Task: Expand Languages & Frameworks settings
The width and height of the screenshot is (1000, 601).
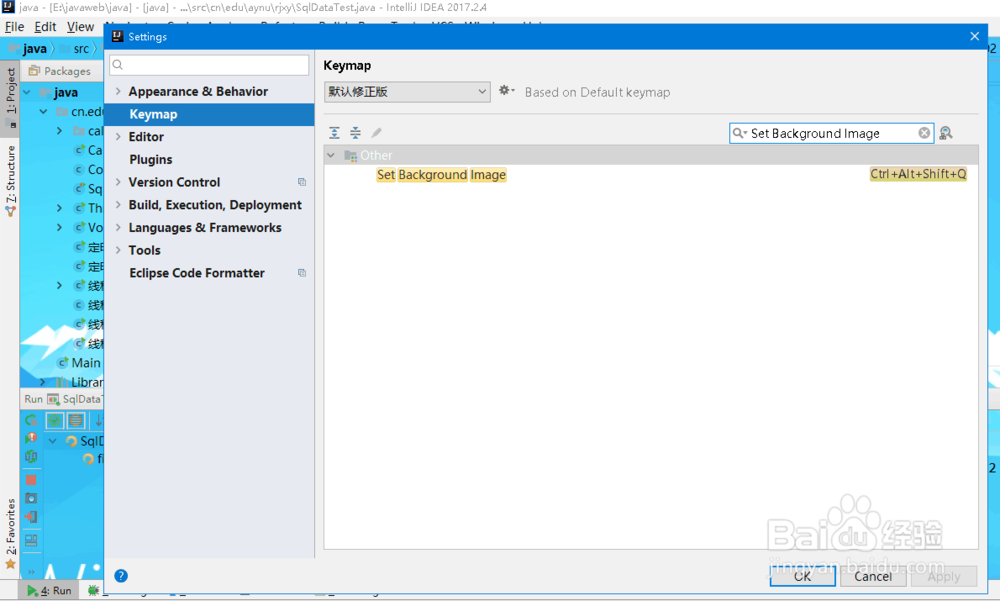Action: [118, 227]
